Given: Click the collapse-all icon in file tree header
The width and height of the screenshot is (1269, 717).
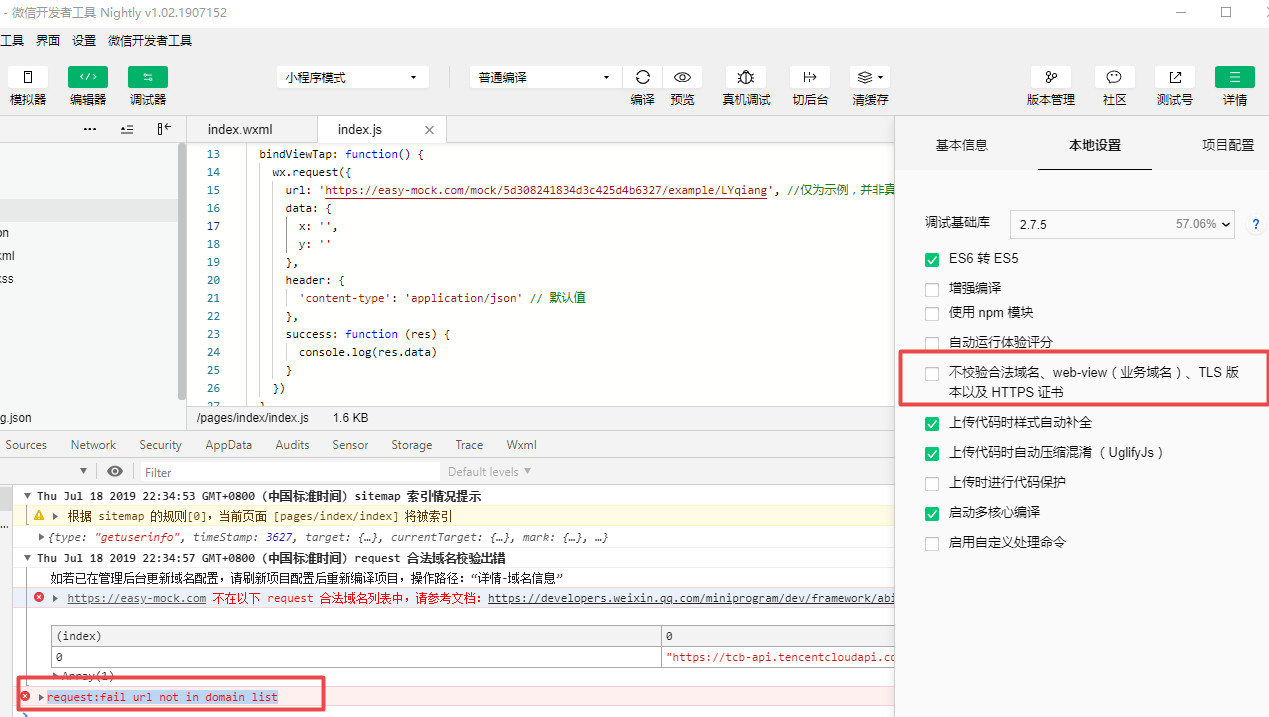Looking at the screenshot, I should click(127, 129).
